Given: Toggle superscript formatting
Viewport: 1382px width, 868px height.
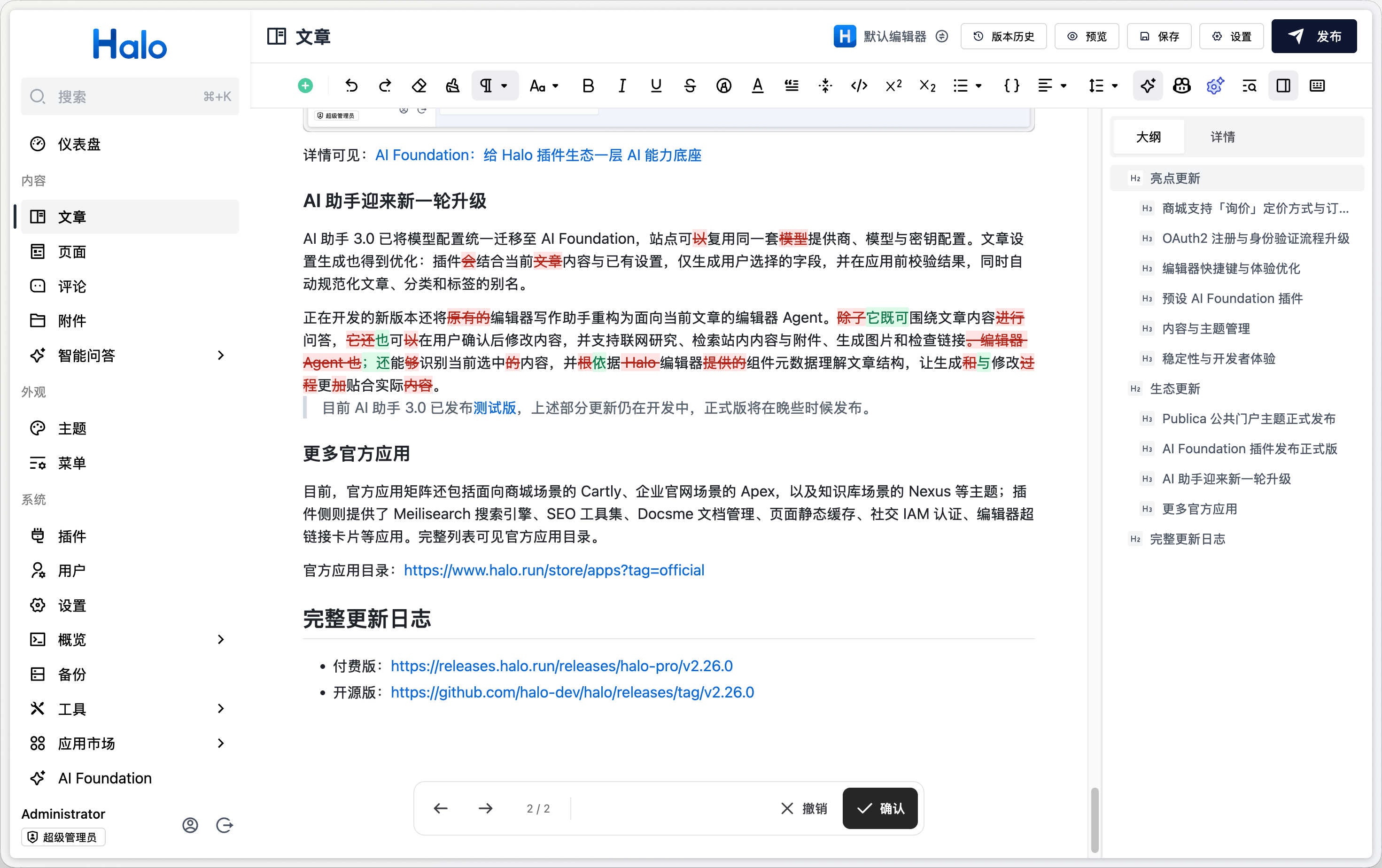Looking at the screenshot, I should pyautogui.click(x=893, y=86).
